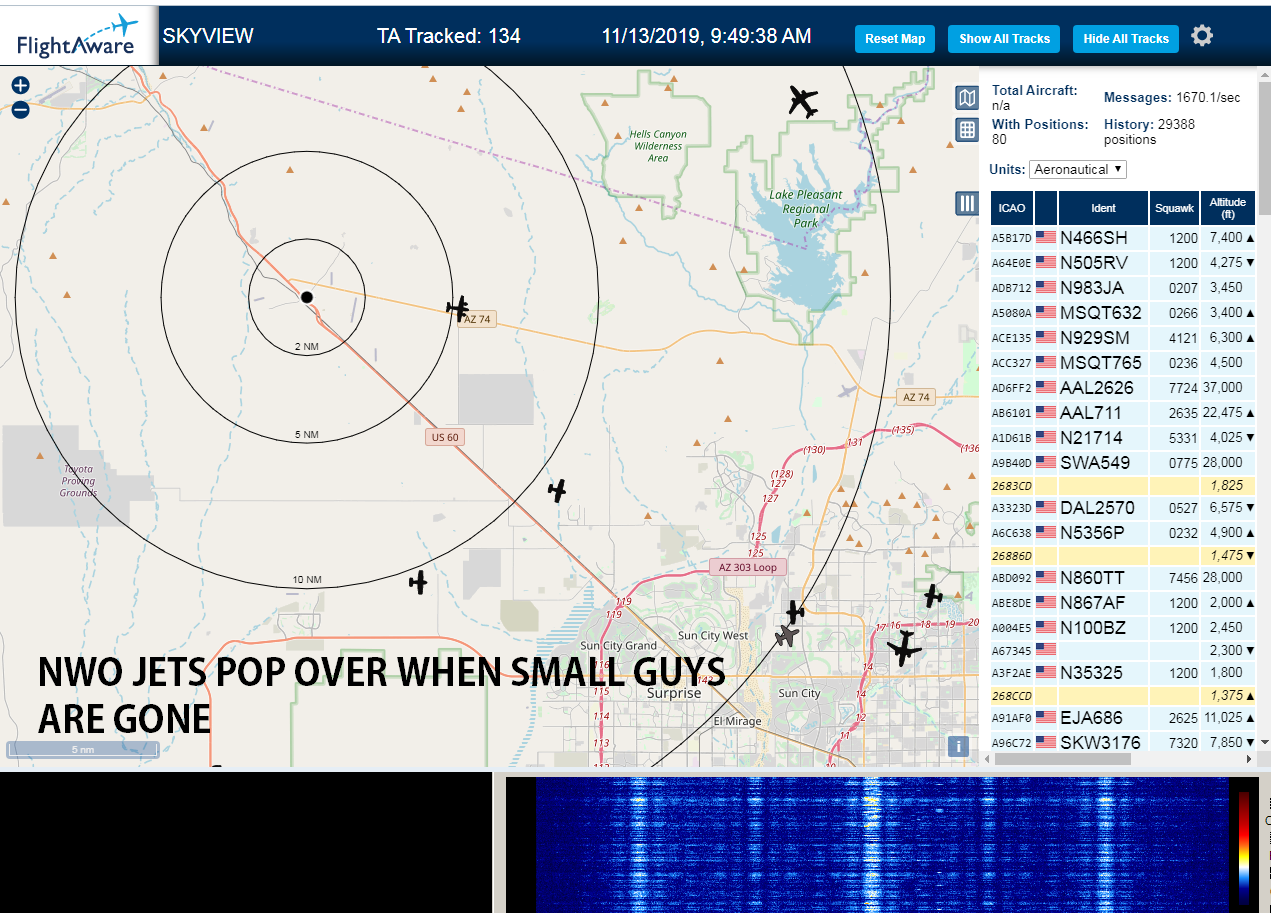This screenshot has height=913, width=1271.
Task: Click the map info 'i' icon
Action: click(x=958, y=746)
